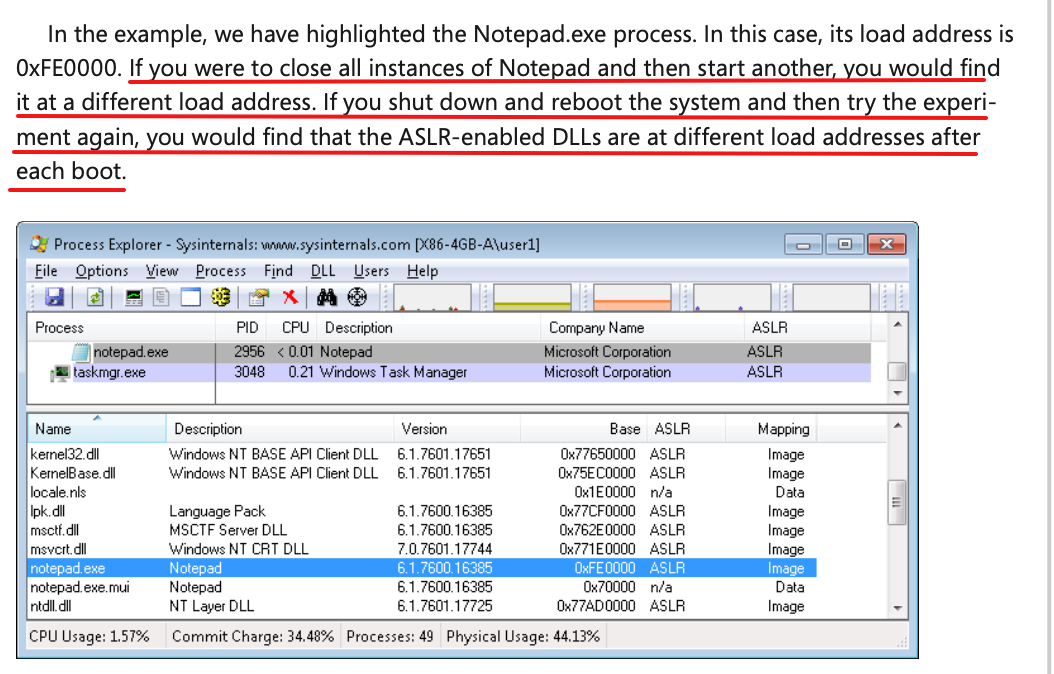Open the Help menu
The width and height of the screenshot is (1054, 674).
(x=422, y=271)
